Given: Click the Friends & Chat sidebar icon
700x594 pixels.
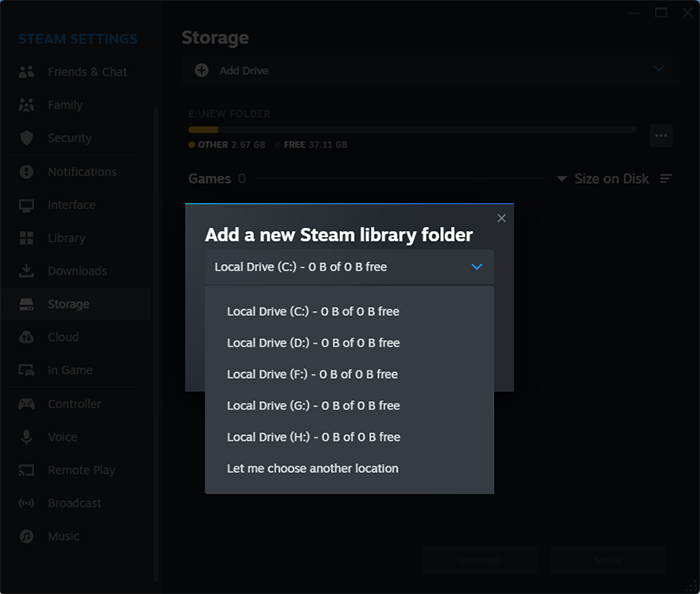Looking at the screenshot, I should 26,72.
